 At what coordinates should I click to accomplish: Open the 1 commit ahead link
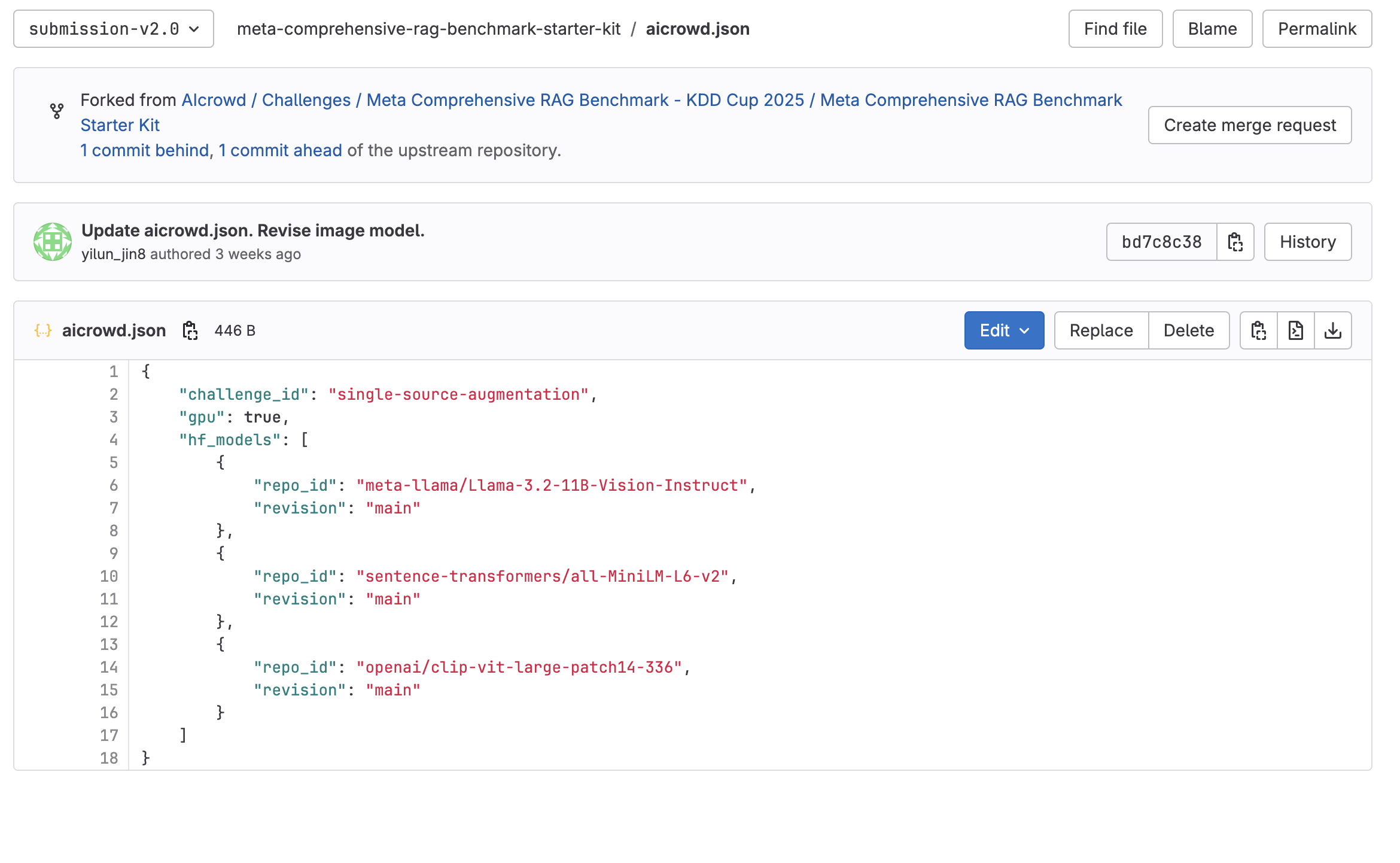click(x=280, y=150)
